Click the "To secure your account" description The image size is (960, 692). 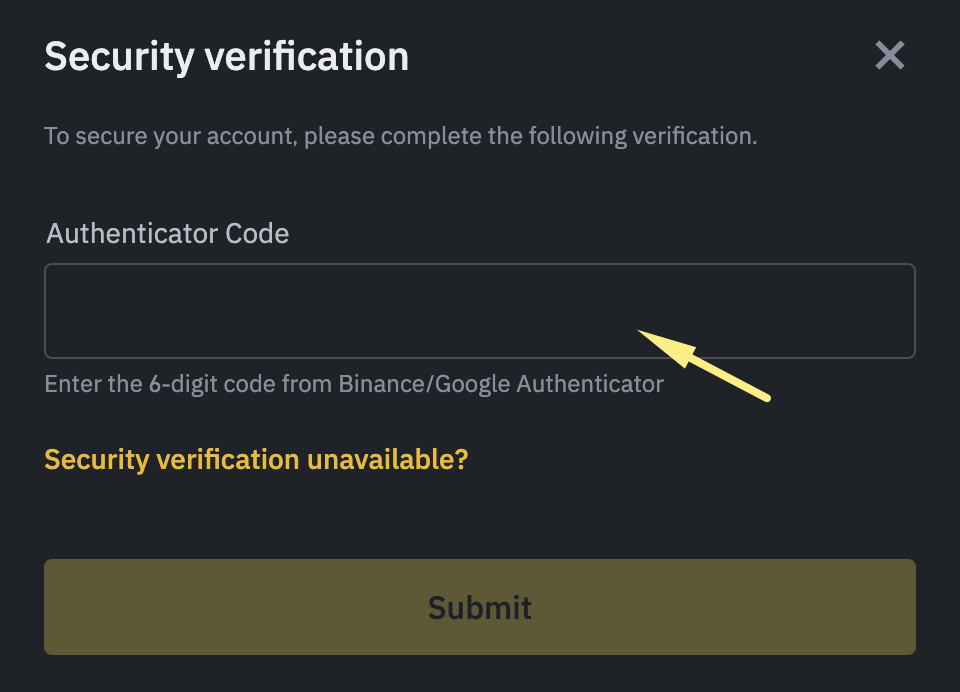click(400, 136)
